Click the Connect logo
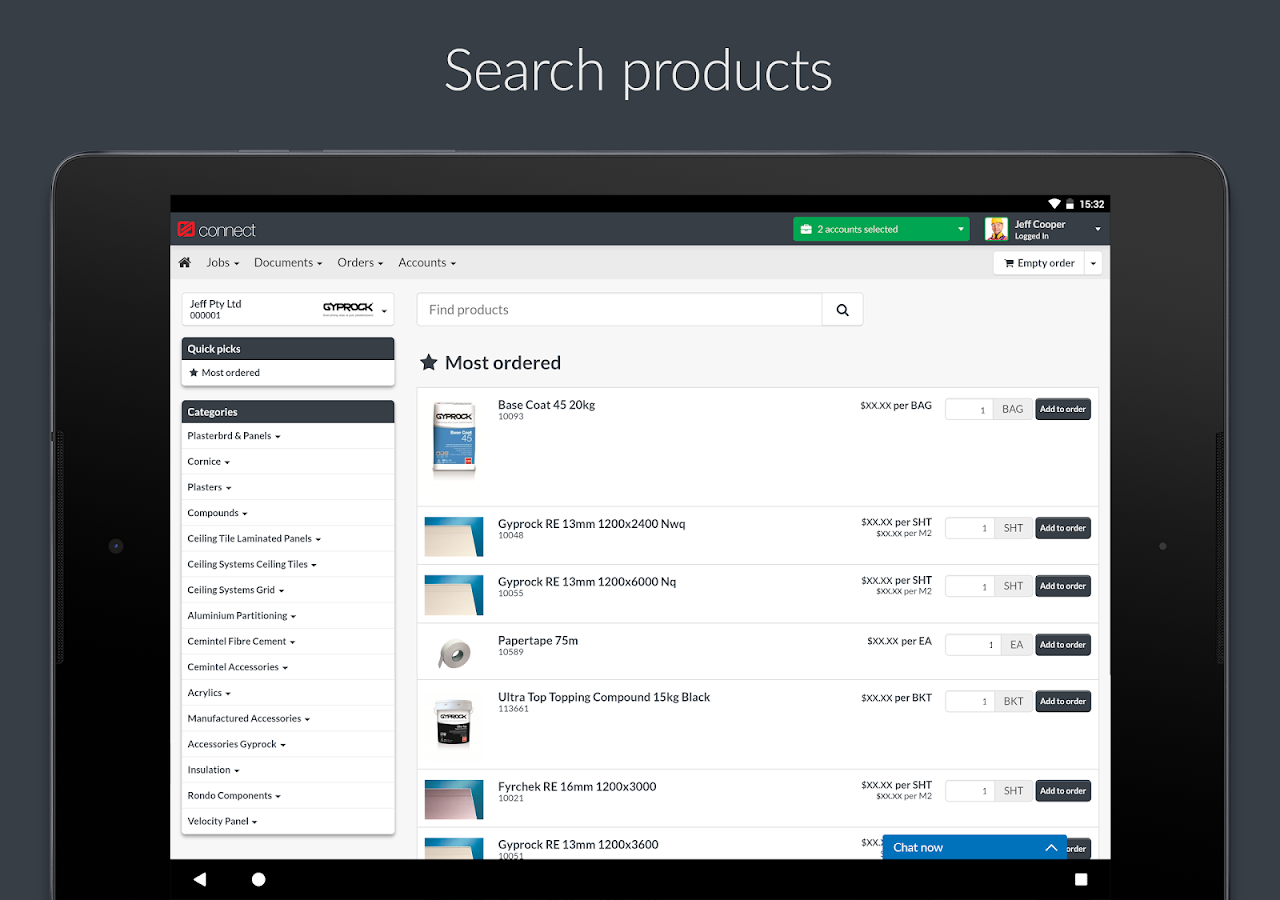 tap(216, 230)
